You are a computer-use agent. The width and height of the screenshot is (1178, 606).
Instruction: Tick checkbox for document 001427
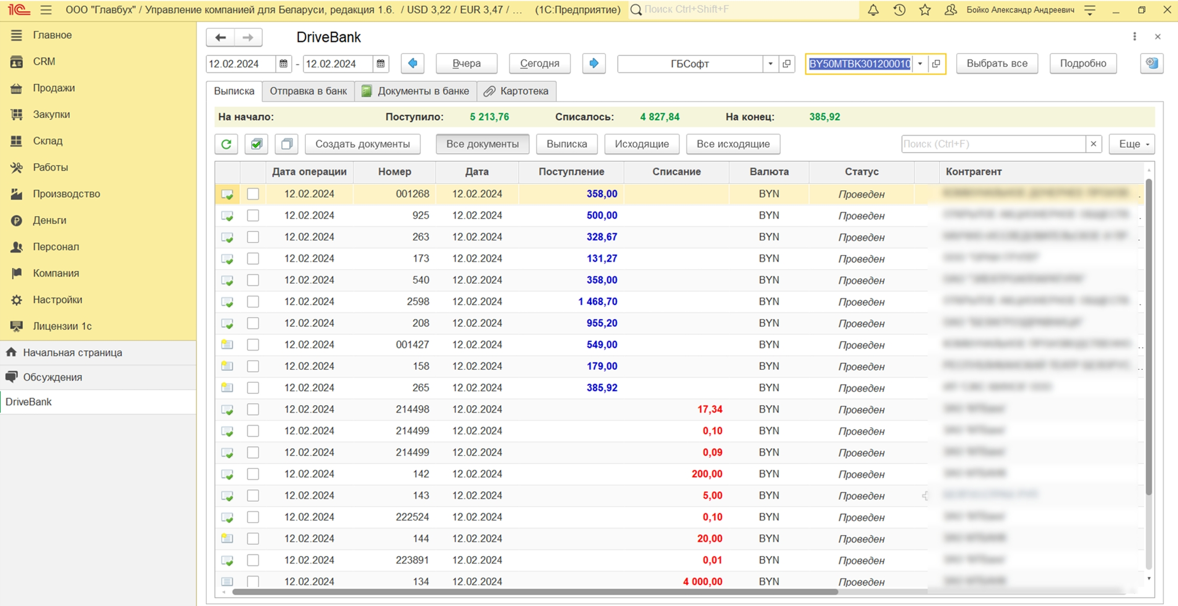click(x=253, y=345)
